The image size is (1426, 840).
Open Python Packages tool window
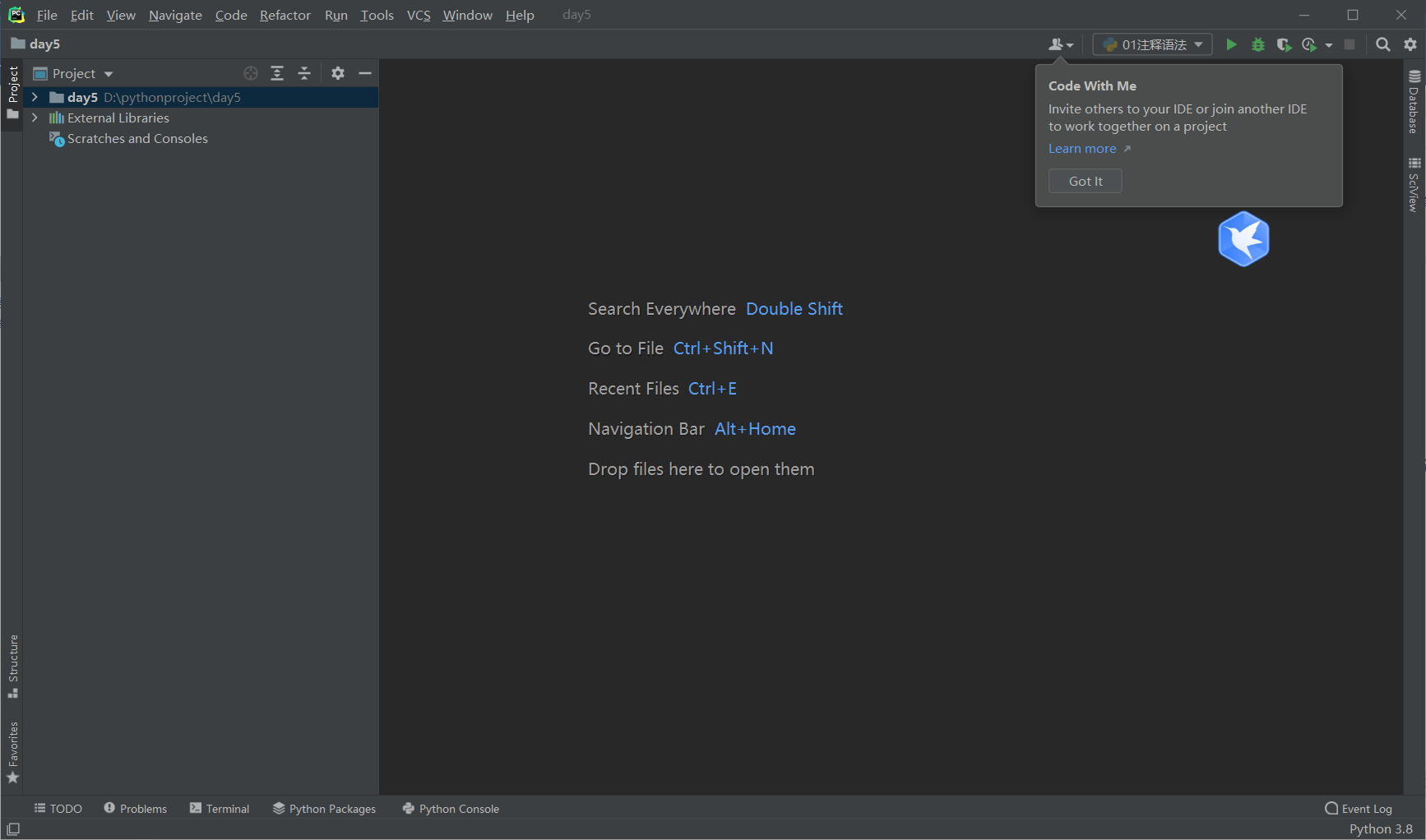click(324, 809)
